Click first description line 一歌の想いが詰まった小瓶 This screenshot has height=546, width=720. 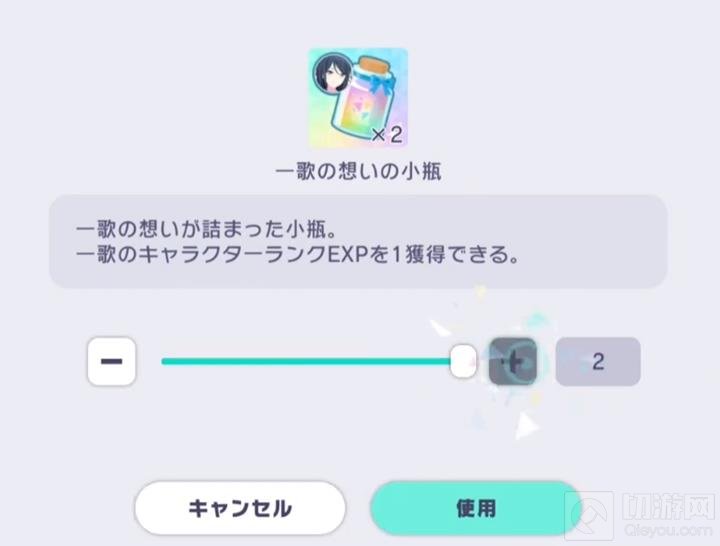click(x=207, y=229)
